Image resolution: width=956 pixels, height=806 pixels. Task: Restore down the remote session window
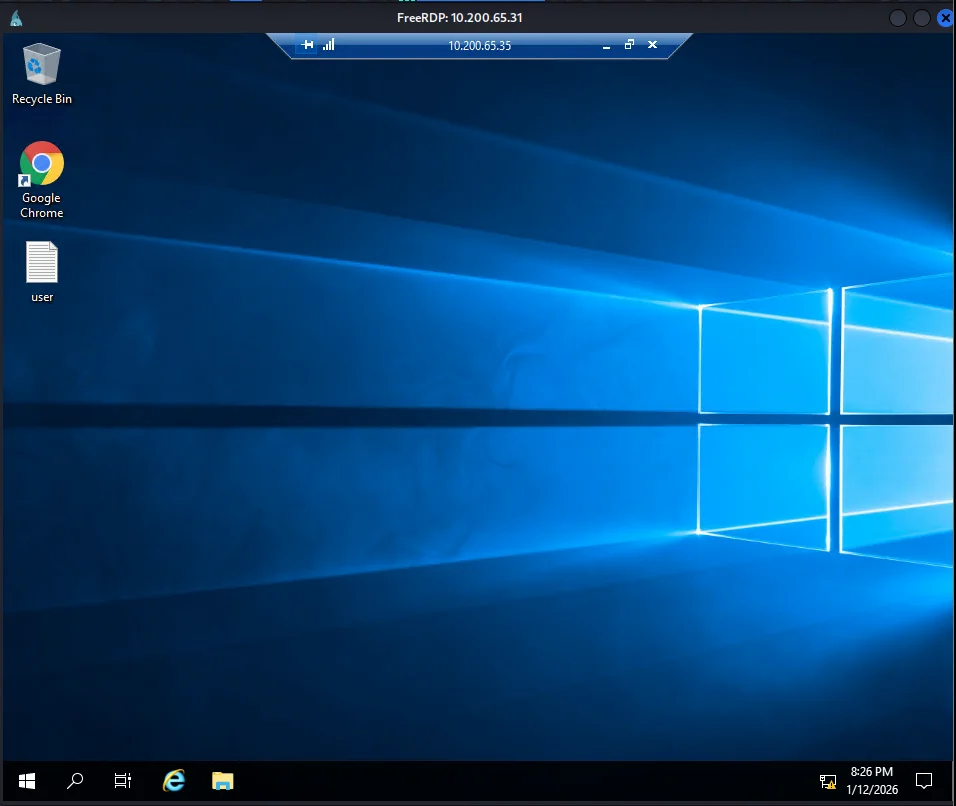629,45
